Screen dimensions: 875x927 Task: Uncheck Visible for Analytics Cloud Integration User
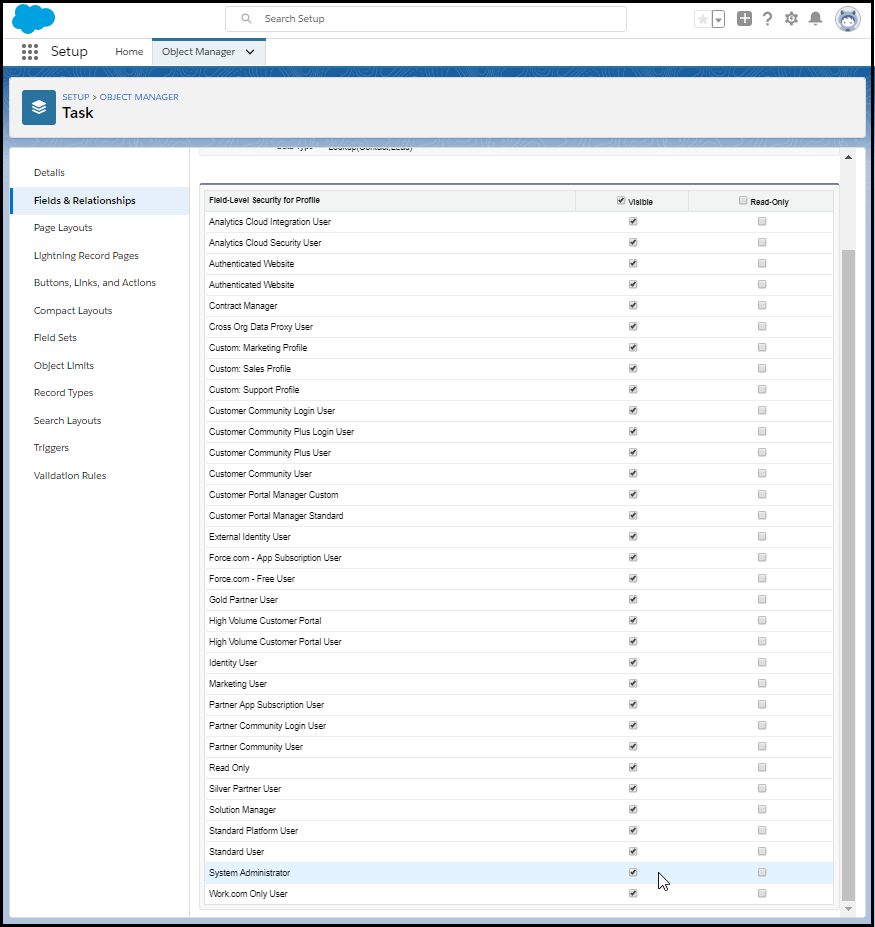633,222
